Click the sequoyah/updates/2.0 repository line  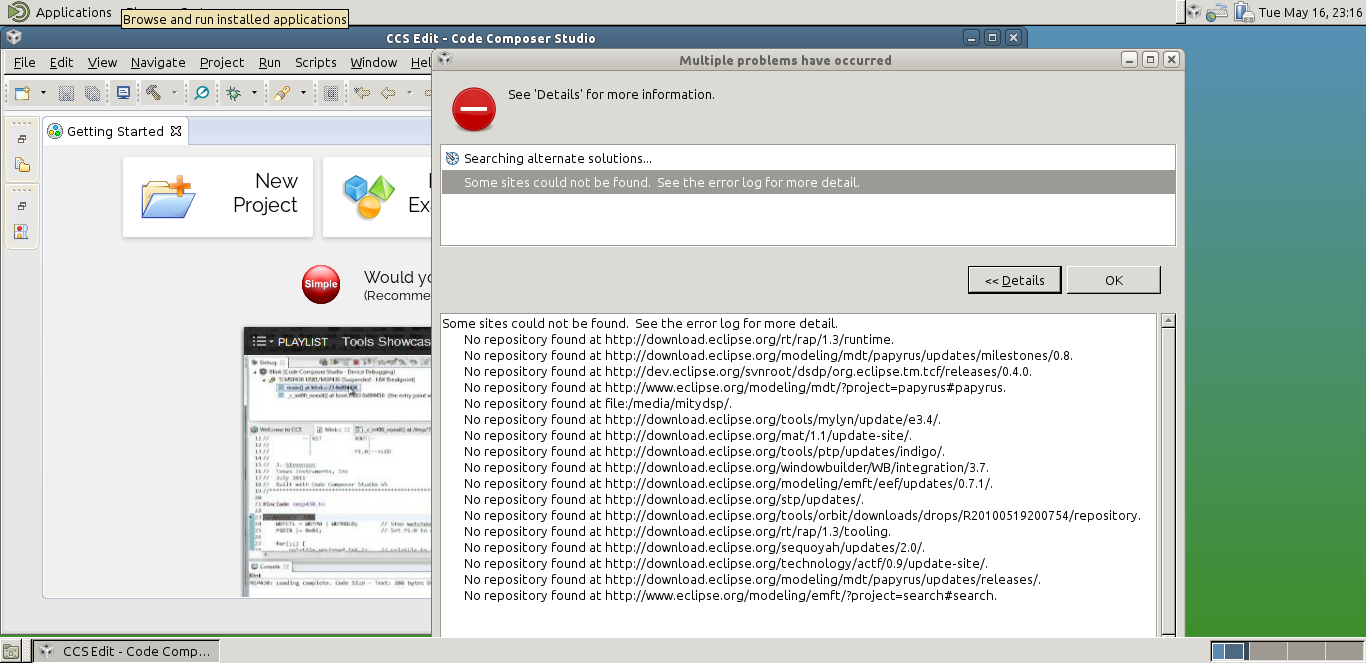click(694, 547)
